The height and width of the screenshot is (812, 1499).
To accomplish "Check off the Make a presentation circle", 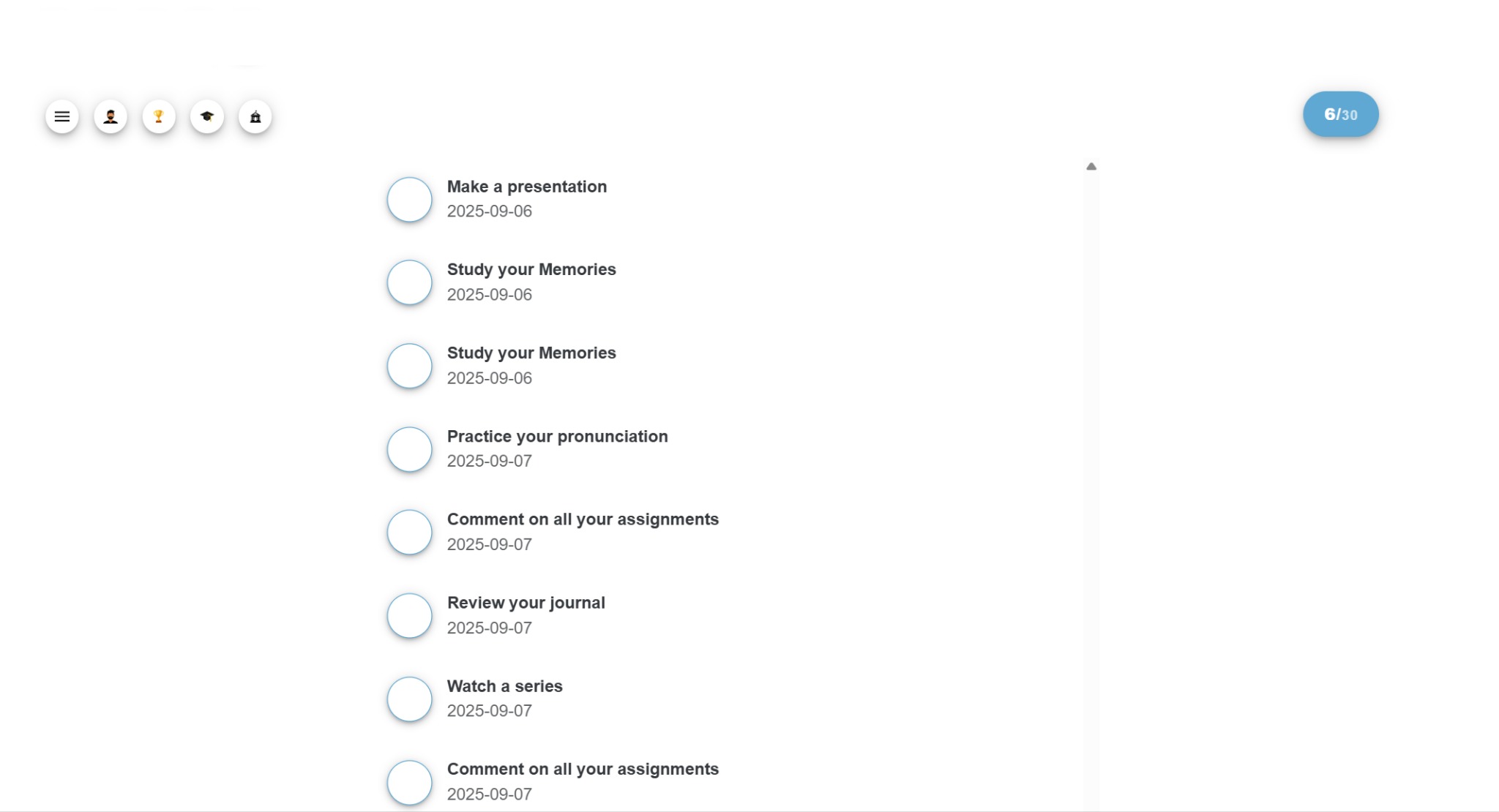I will [x=409, y=200].
